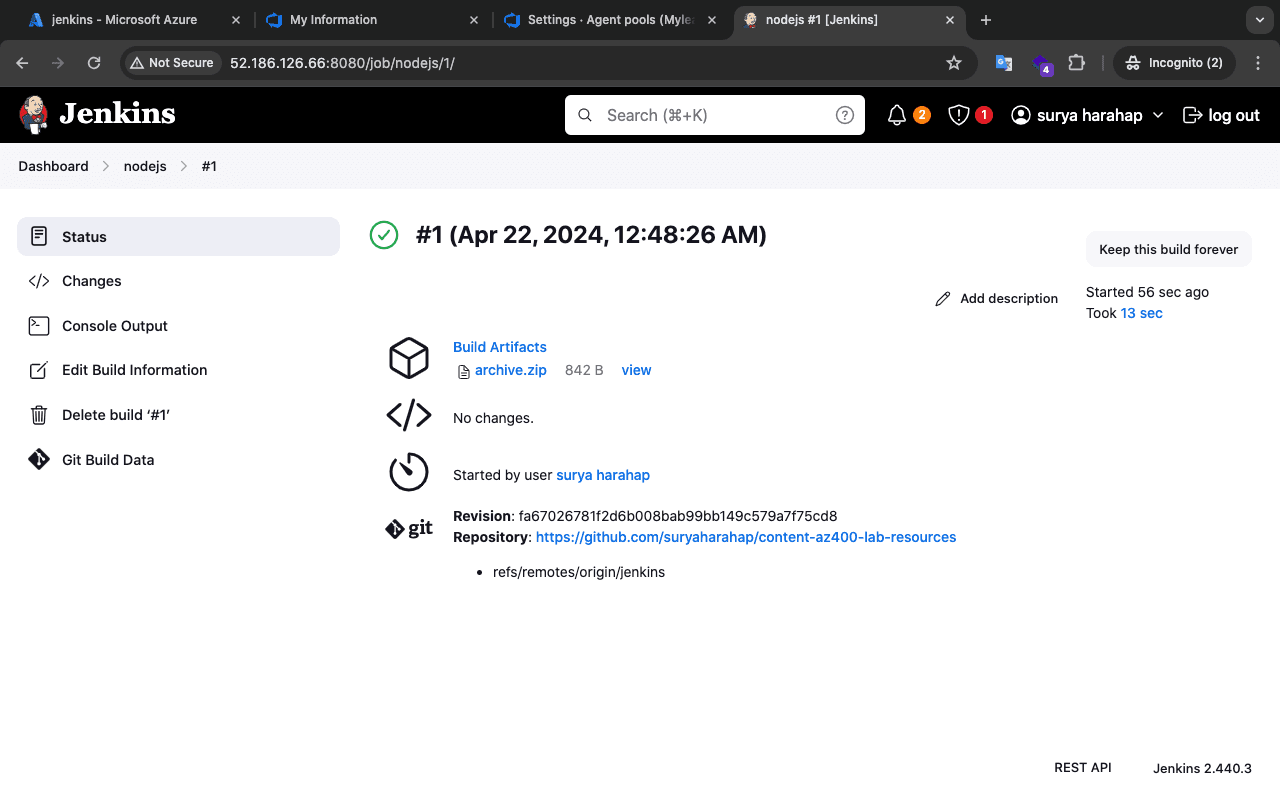Viewport: 1280px width, 800px height.
Task: Go back with the browser back arrow
Action: pos(22,63)
